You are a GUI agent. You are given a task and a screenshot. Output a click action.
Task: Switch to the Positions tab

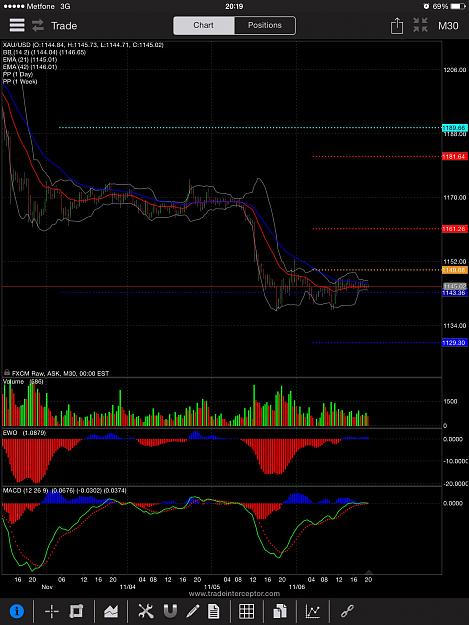point(265,25)
